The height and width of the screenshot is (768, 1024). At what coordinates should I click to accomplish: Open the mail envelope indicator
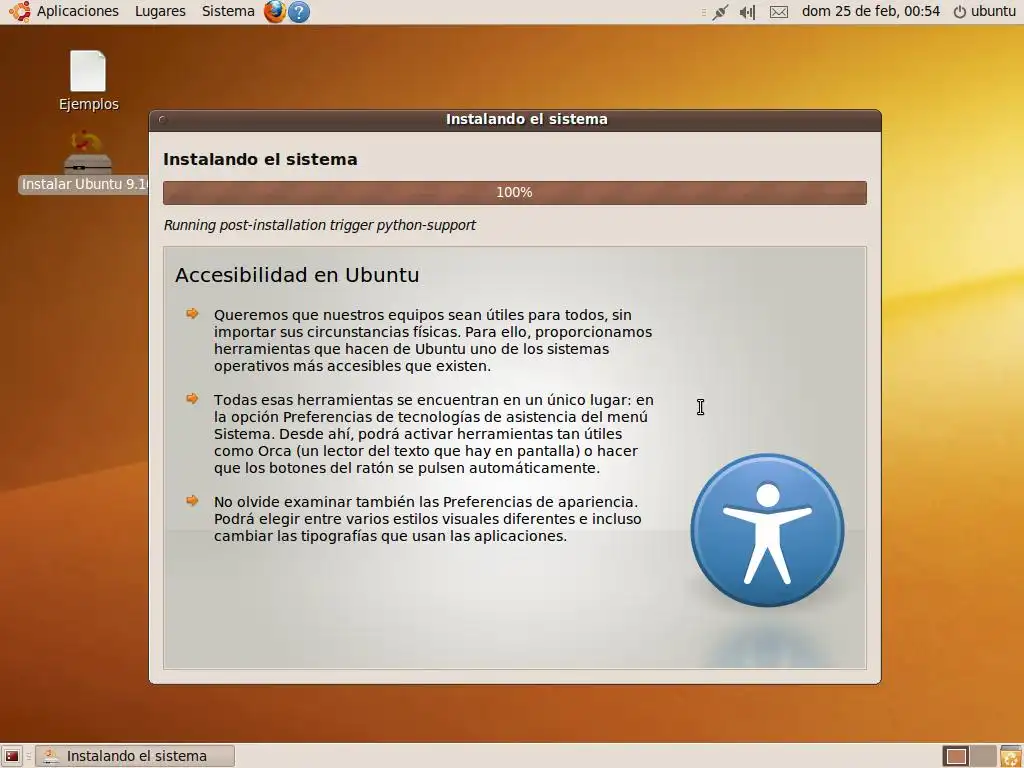coord(778,12)
